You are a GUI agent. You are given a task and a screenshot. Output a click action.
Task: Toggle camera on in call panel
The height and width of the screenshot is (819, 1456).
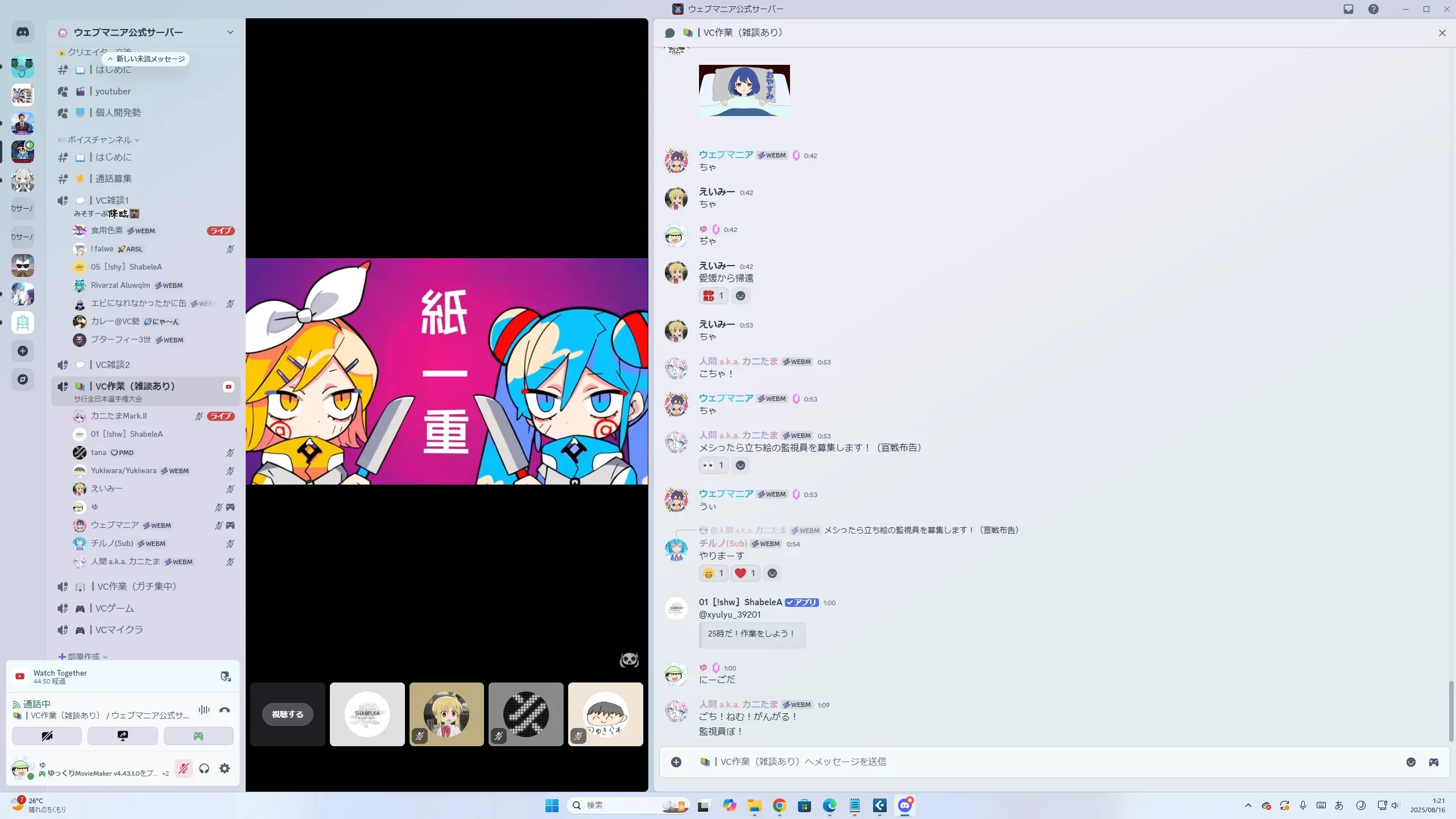coord(47,736)
